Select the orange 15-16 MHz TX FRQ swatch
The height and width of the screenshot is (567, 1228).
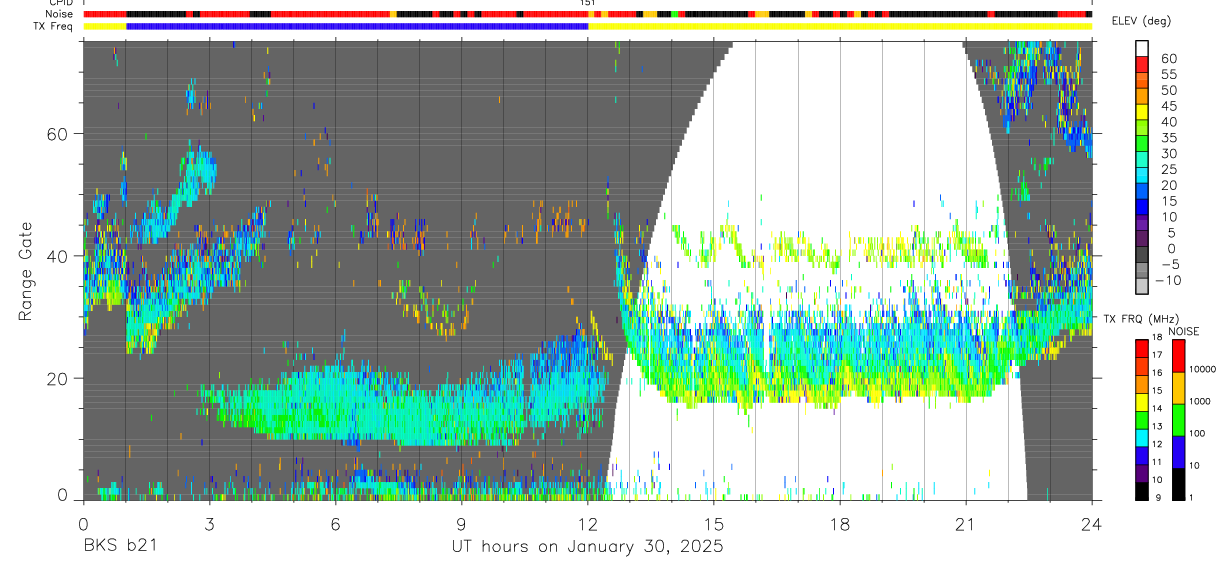click(x=1141, y=384)
